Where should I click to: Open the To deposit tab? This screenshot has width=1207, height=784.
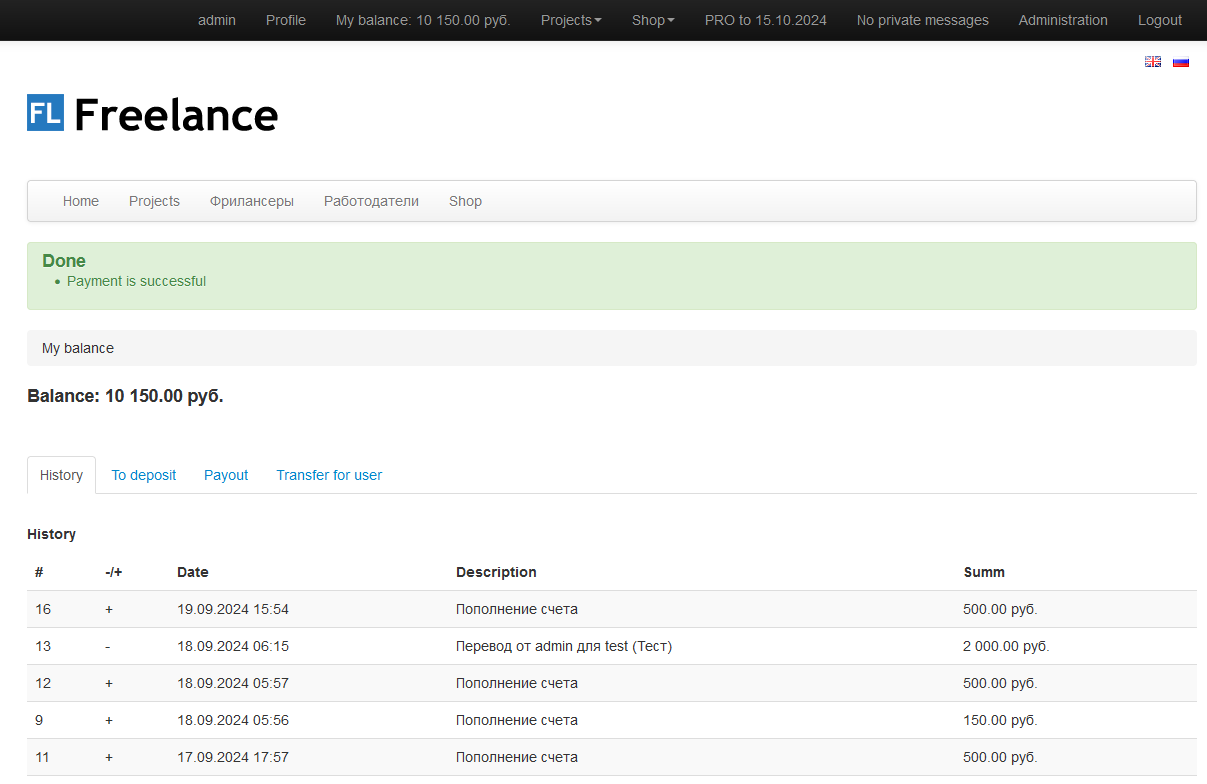(x=144, y=475)
